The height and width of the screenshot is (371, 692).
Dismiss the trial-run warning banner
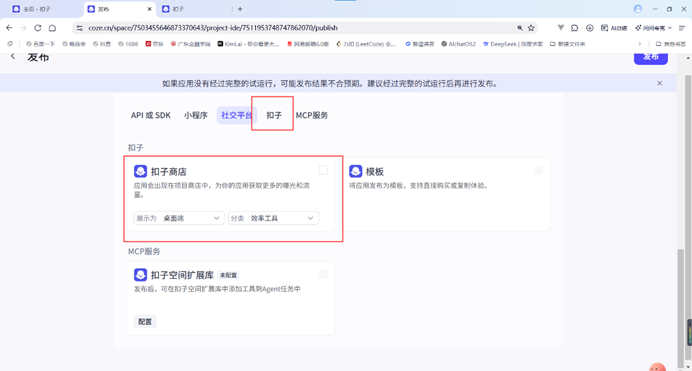[x=659, y=83]
